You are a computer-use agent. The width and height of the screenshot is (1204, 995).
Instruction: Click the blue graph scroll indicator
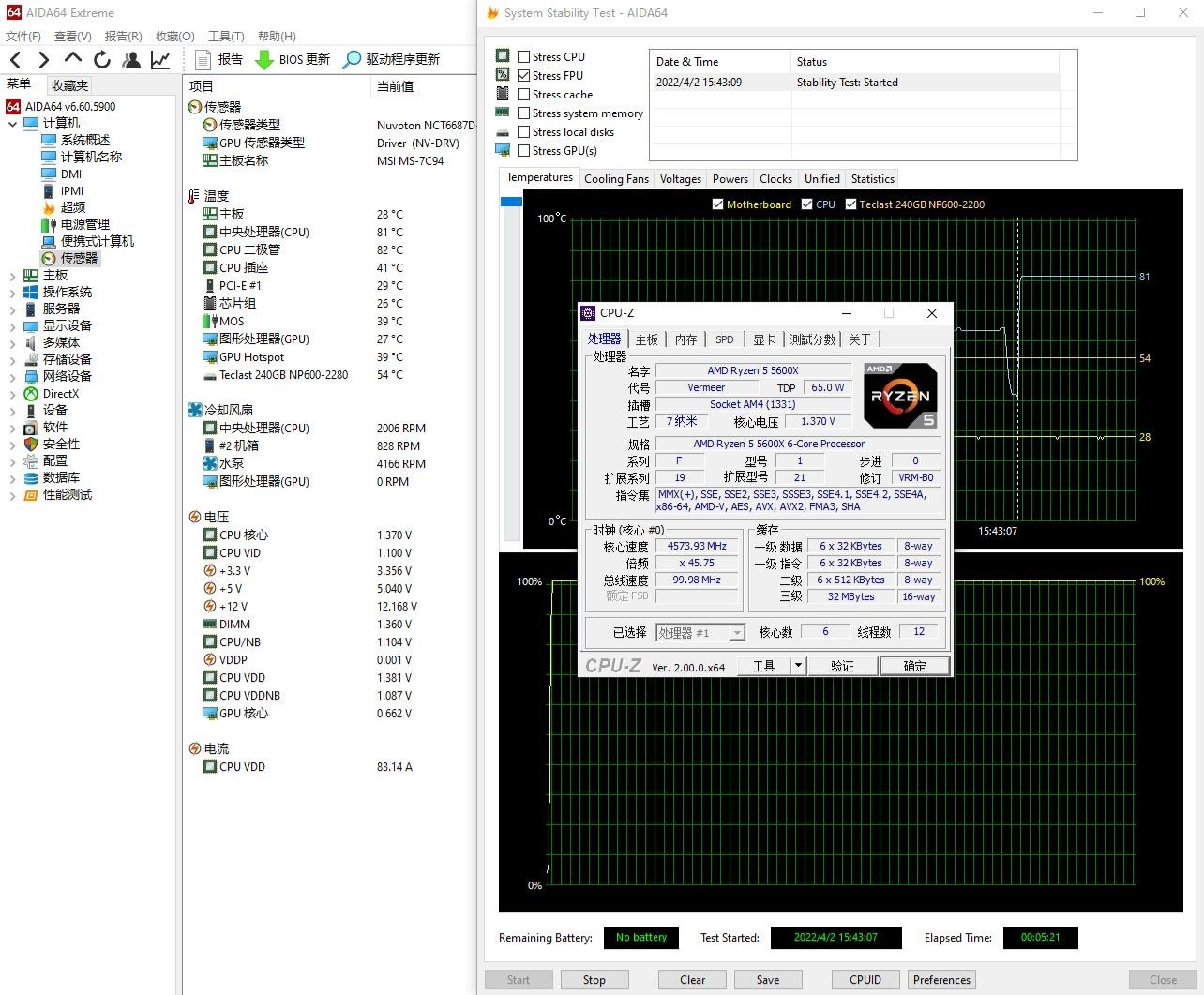point(511,202)
